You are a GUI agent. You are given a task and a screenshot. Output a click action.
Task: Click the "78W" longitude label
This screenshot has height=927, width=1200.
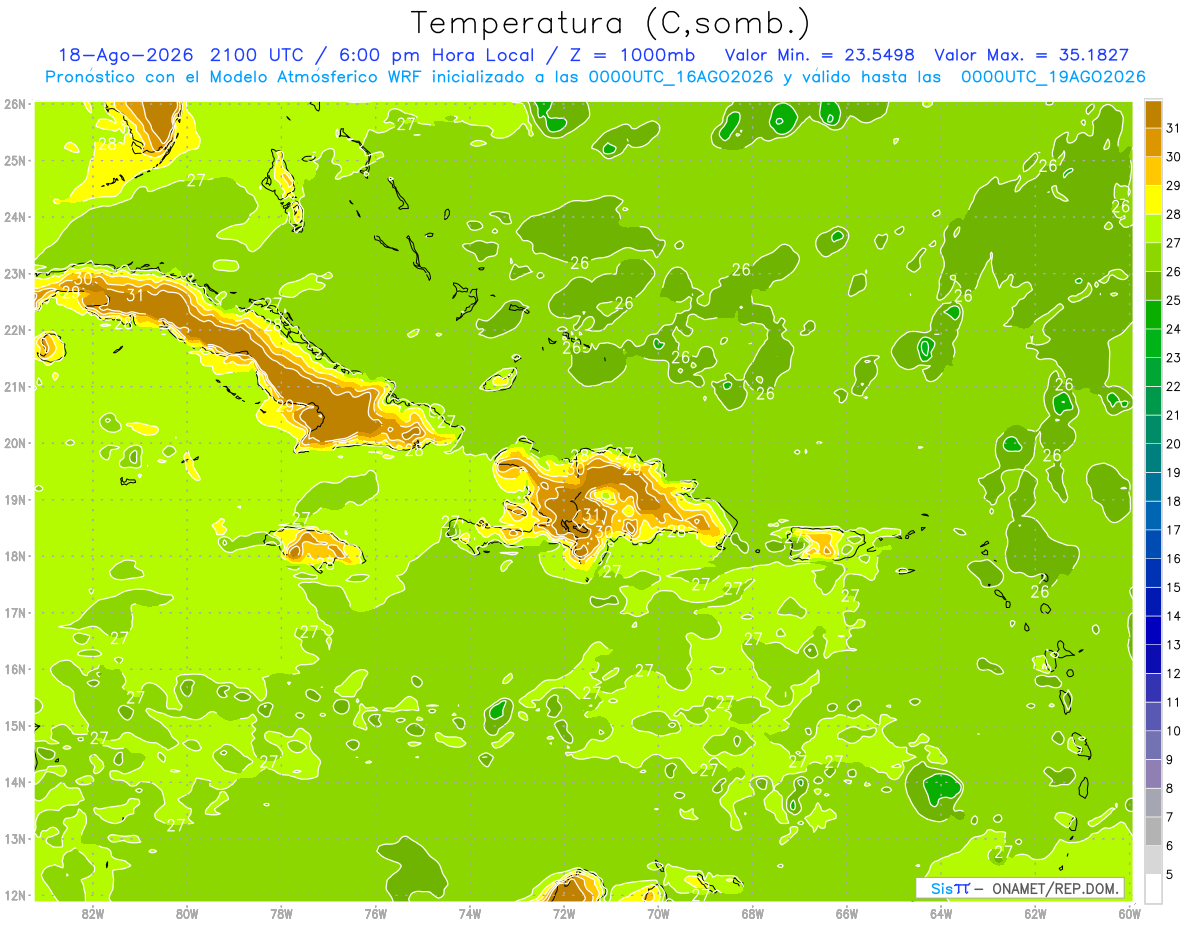click(x=281, y=913)
